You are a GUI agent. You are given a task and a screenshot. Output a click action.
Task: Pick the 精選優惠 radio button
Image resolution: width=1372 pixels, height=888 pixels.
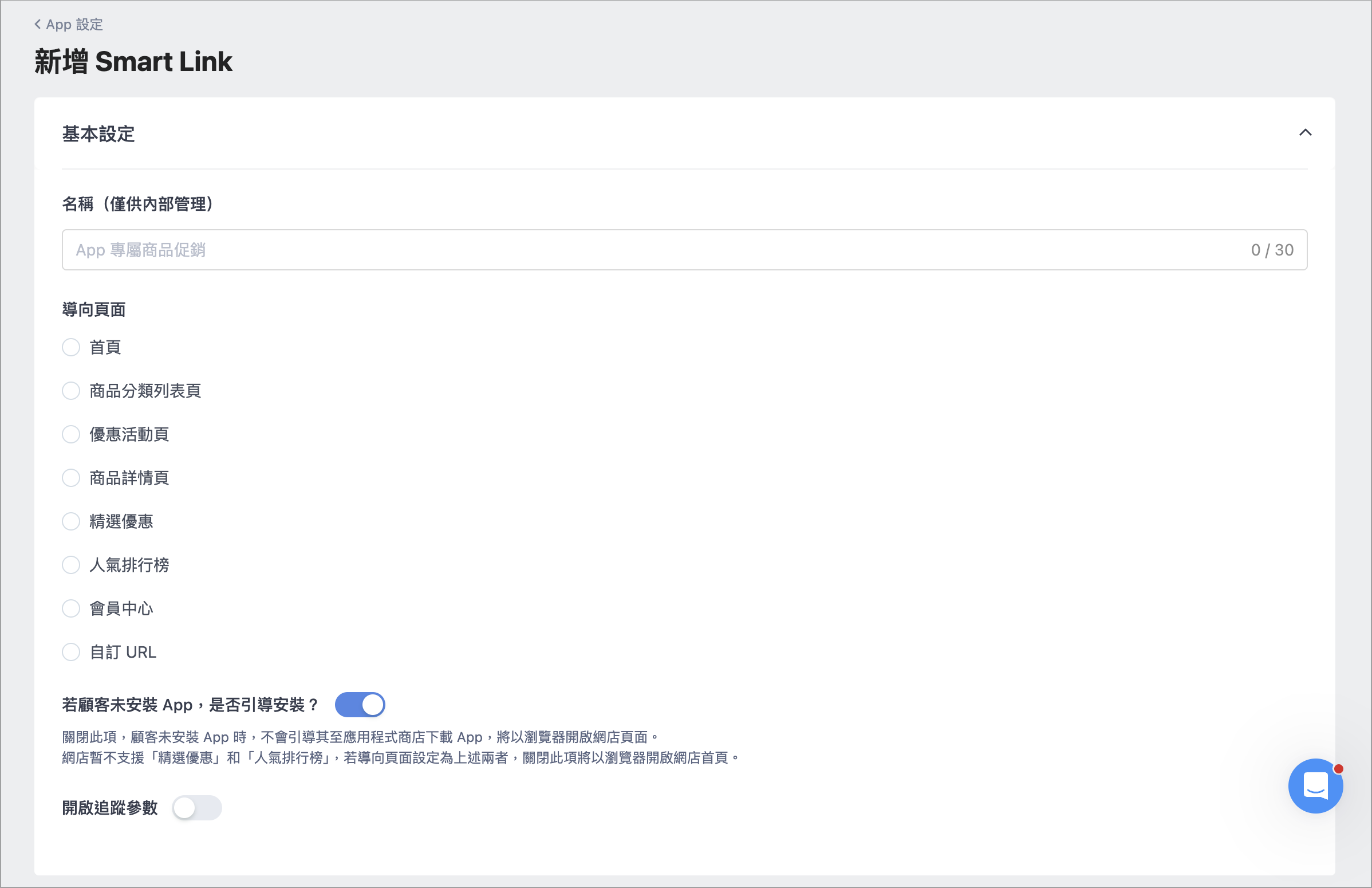[x=71, y=521]
